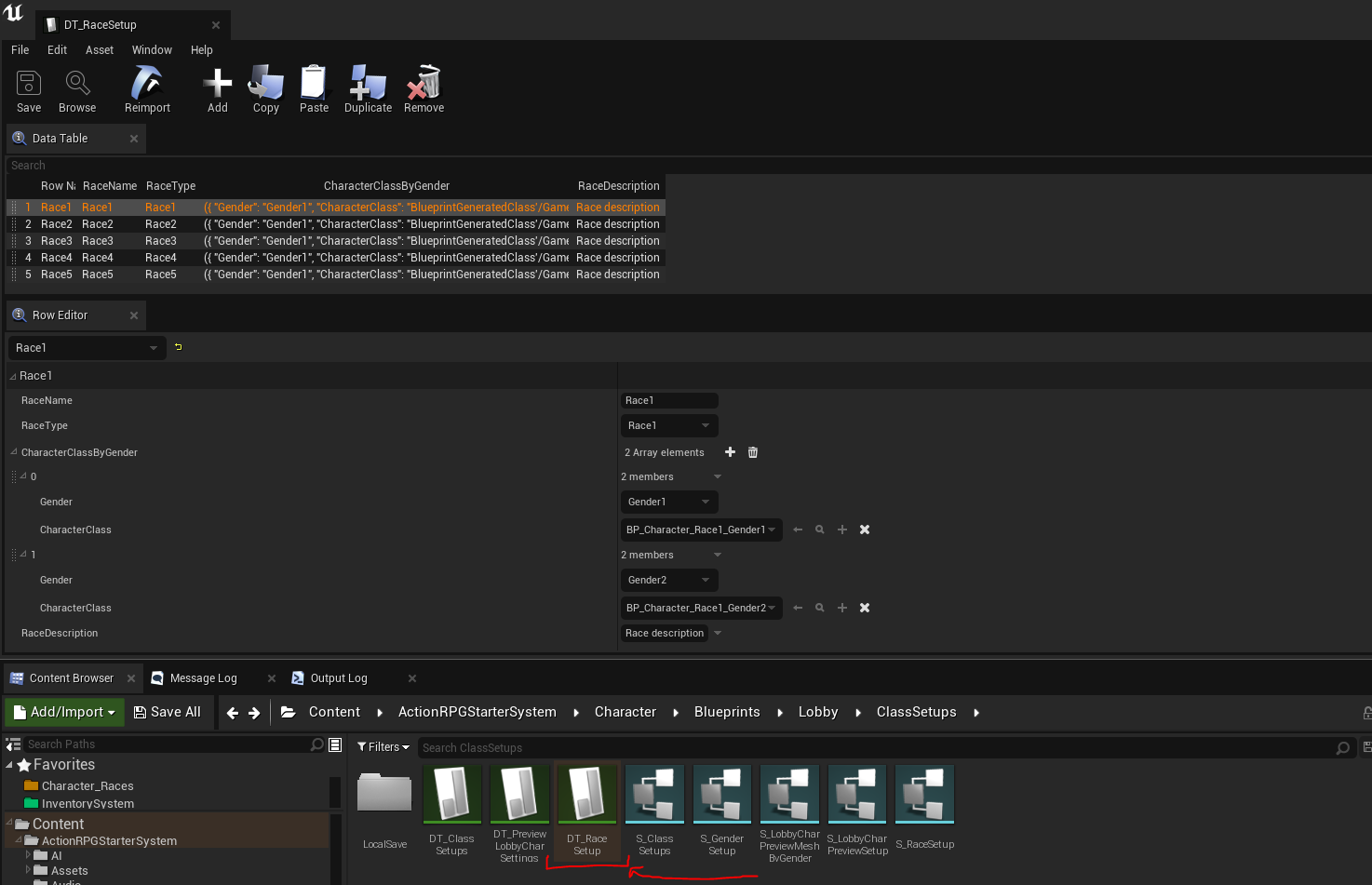Open the Asset menu
1372x885 pixels.
99,50
